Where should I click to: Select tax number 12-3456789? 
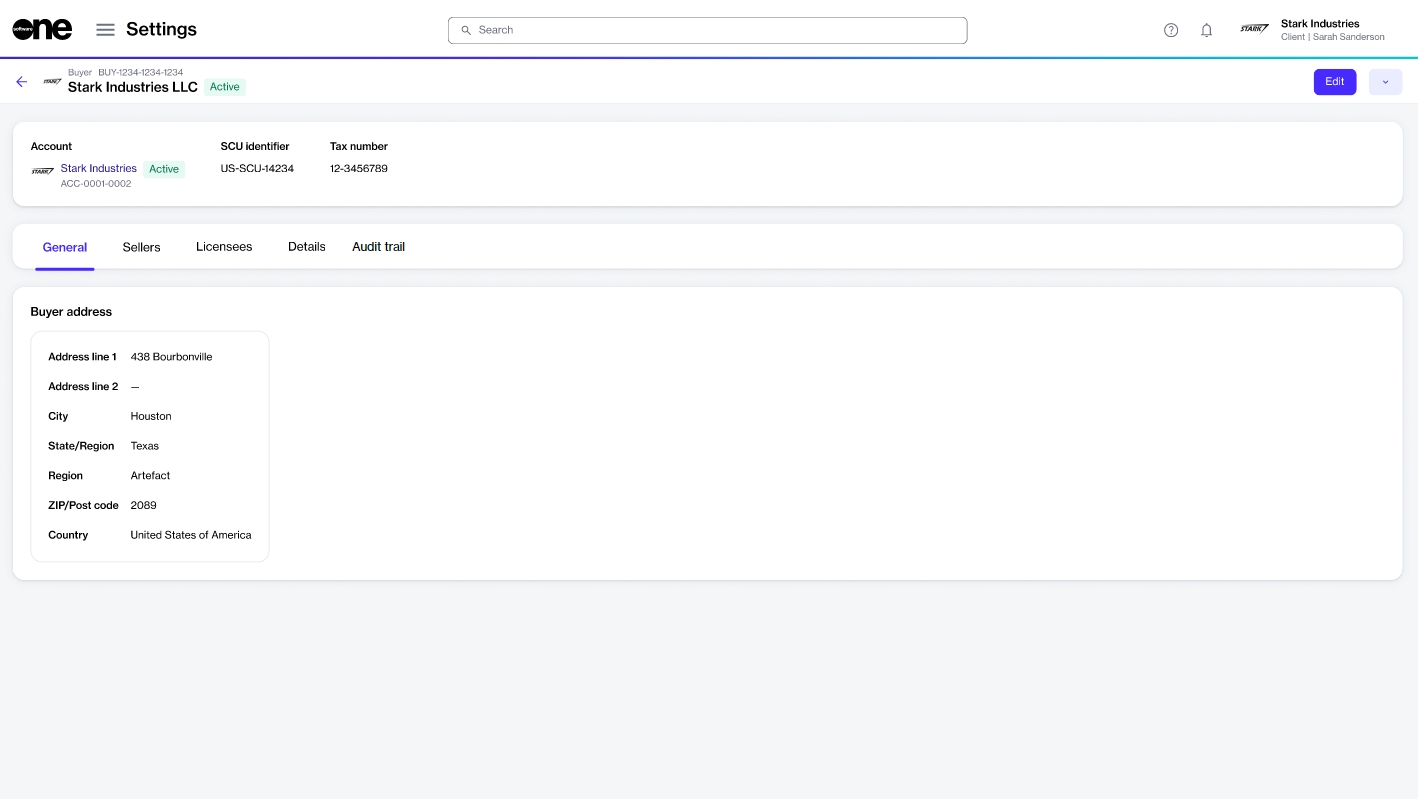coord(359,168)
